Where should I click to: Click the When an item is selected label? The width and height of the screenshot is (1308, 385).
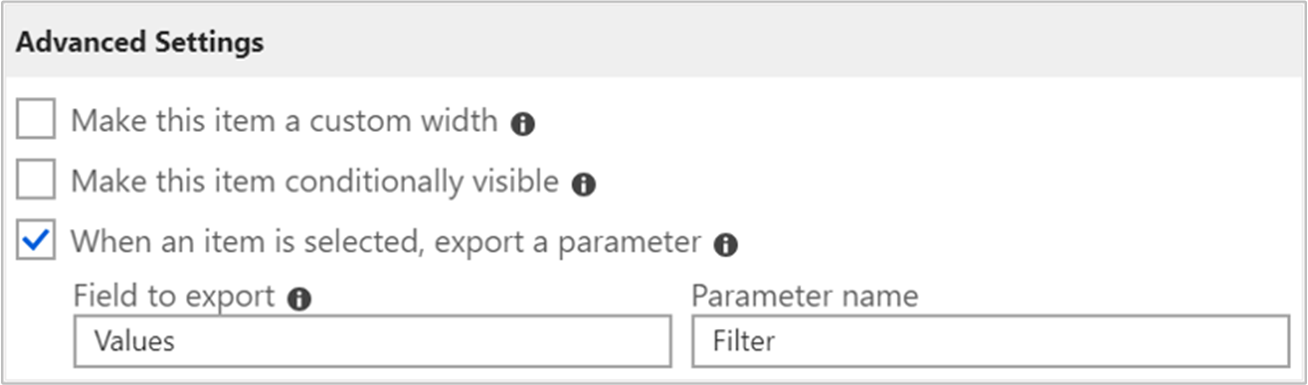(x=386, y=242)
